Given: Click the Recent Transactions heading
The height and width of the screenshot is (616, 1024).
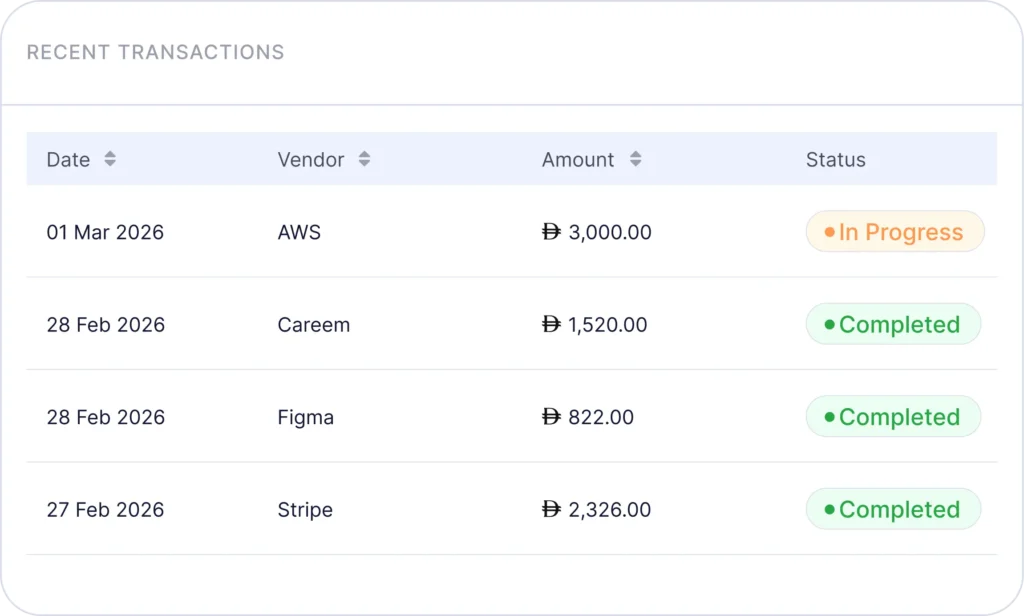Looking at the screenshot, I should pyautogui.click(x=155, y=53).
